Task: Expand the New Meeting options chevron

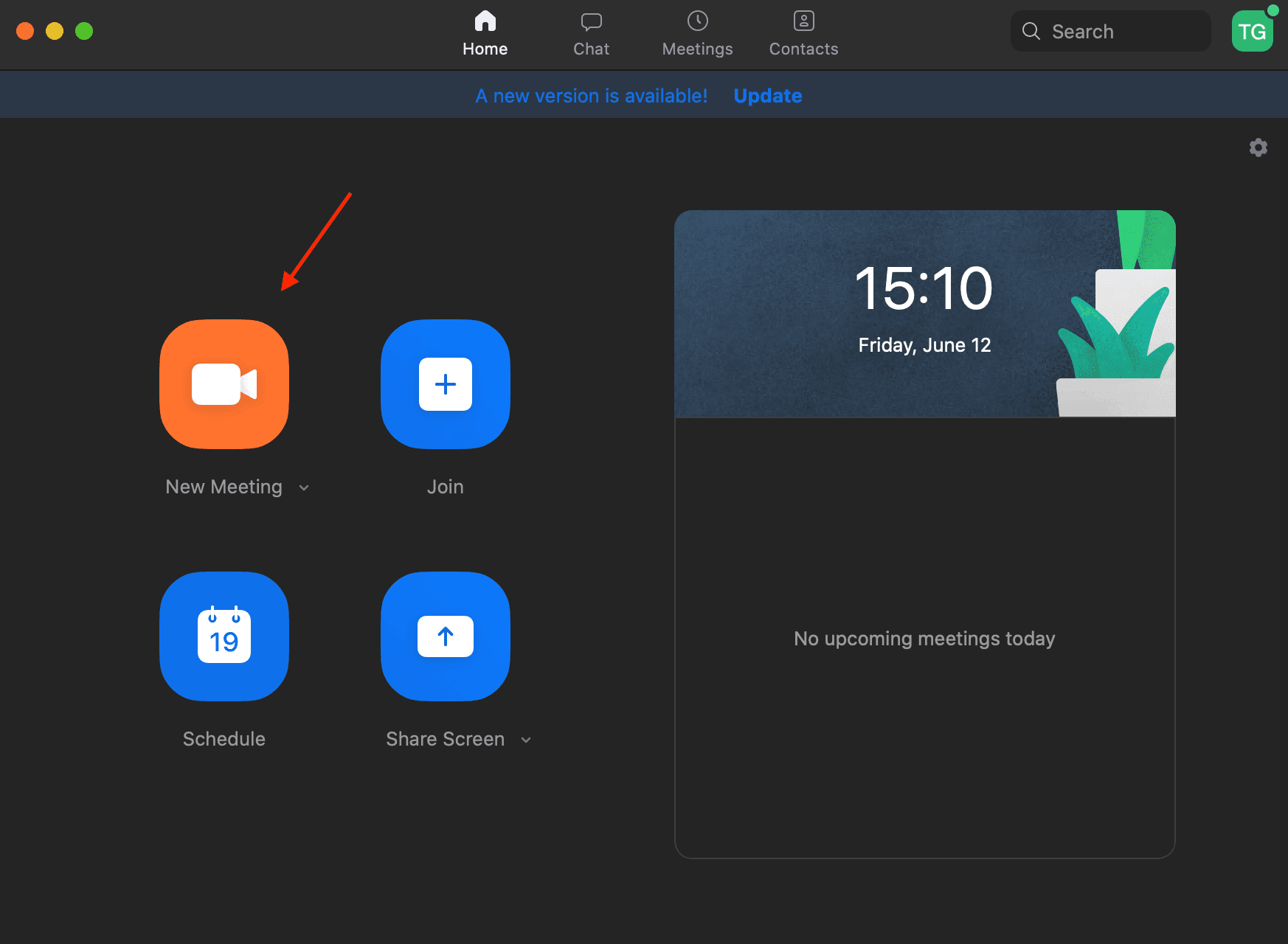Action: [x=304, y=487]
